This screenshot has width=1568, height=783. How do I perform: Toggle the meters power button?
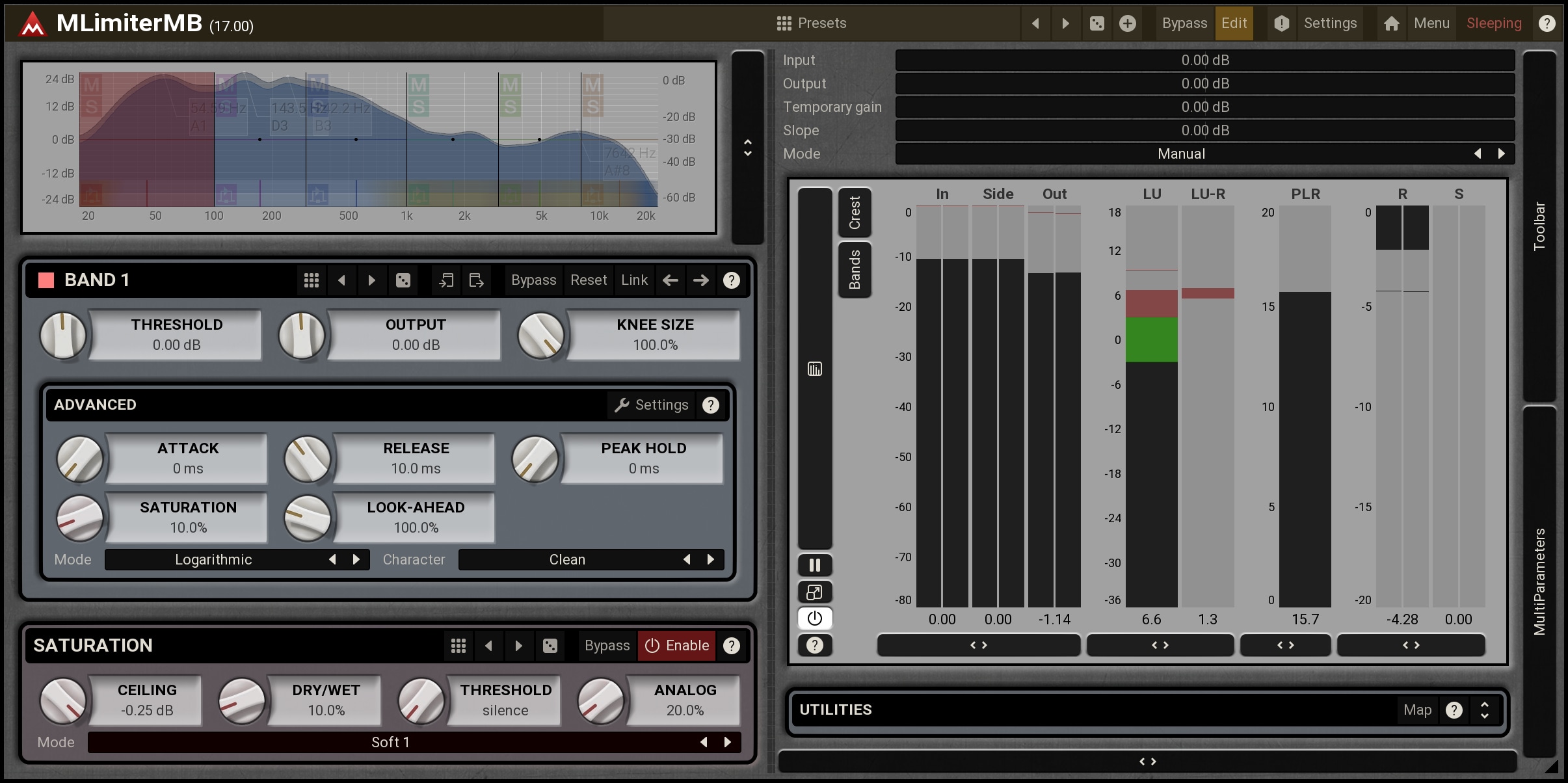tap(814, 618)
